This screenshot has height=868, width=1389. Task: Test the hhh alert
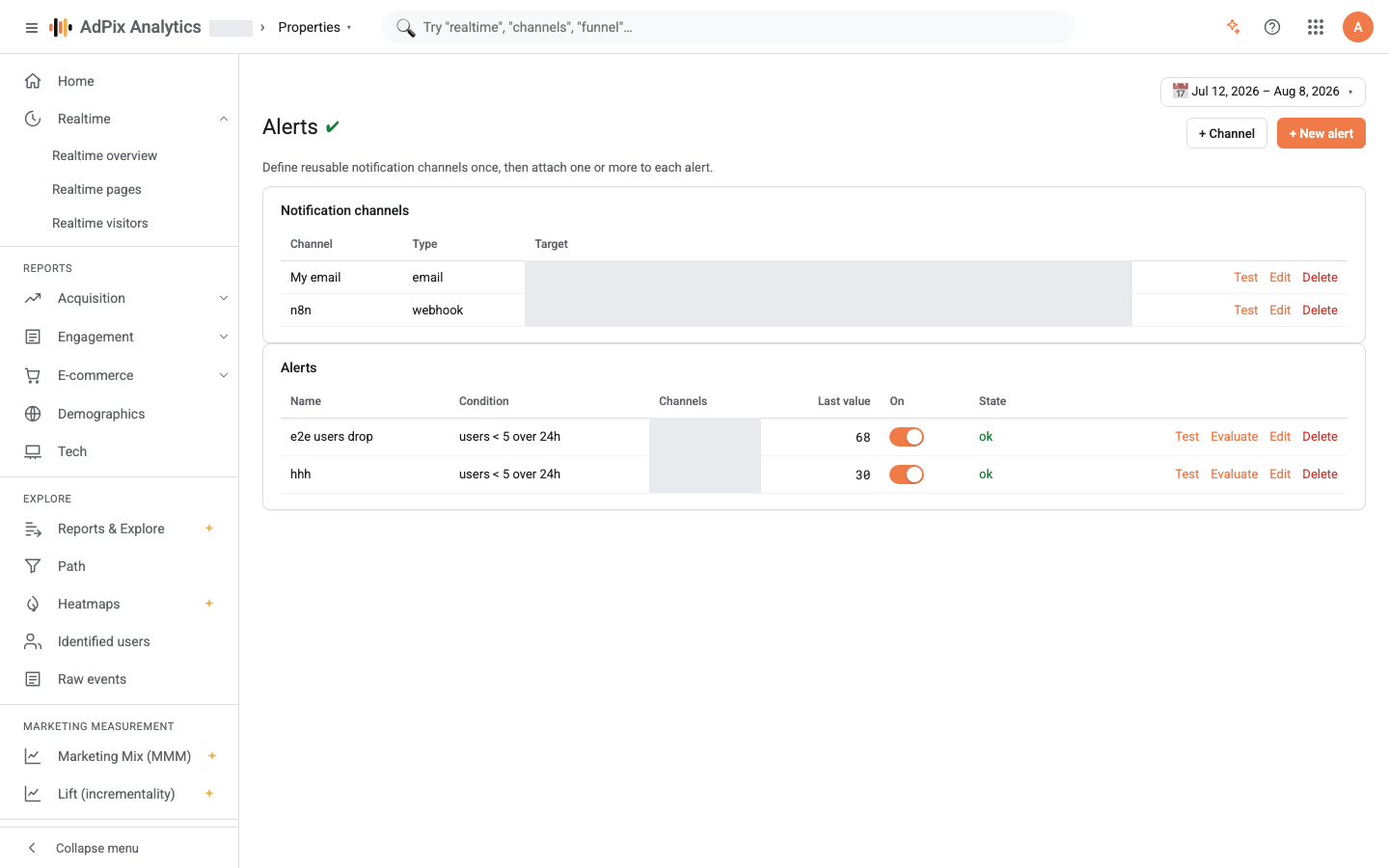point(1186,475)
